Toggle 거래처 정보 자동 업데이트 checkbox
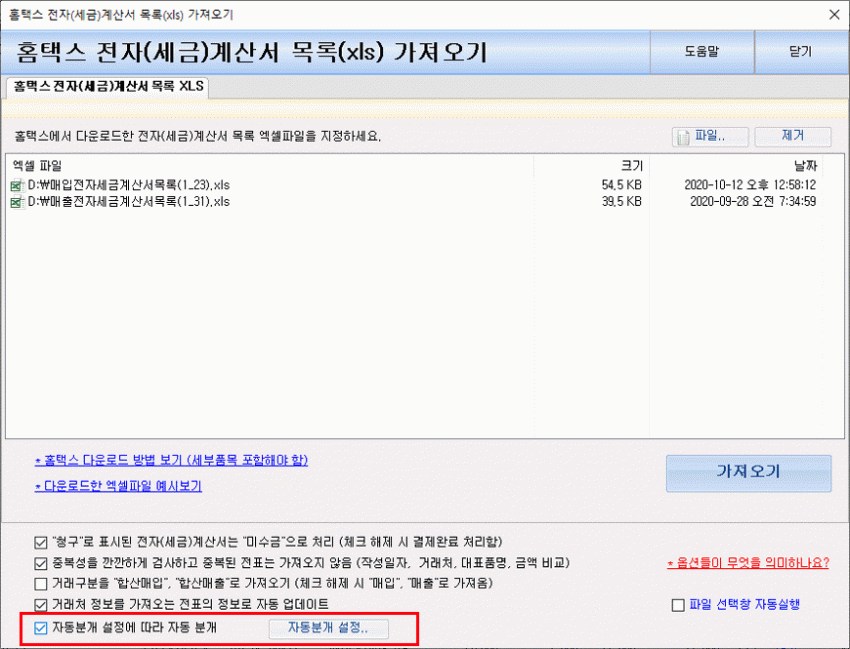The width and height of the screenshot is (850, 649). (41, 605)
